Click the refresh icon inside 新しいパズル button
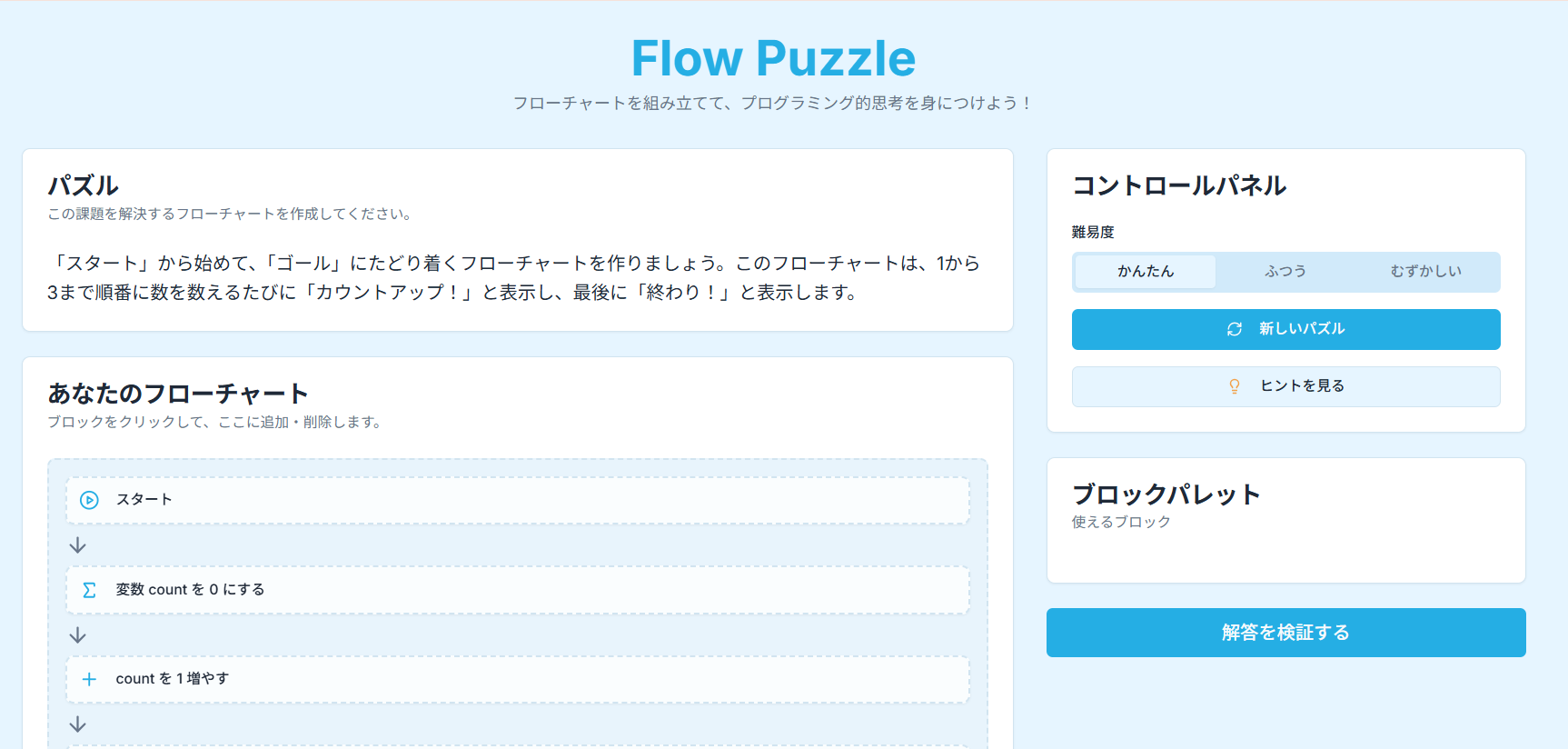The image size is (1568, 749). click(1233, 329)
